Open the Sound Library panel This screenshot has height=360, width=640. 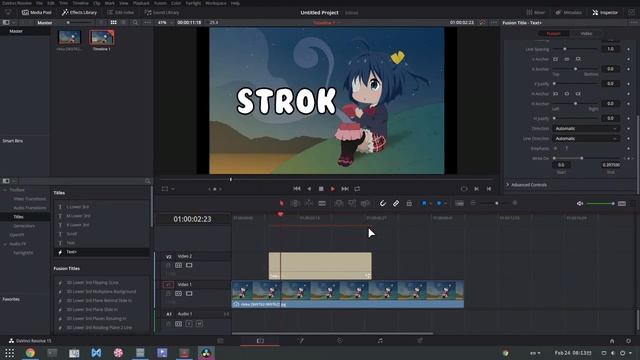[x=162, y=13]
